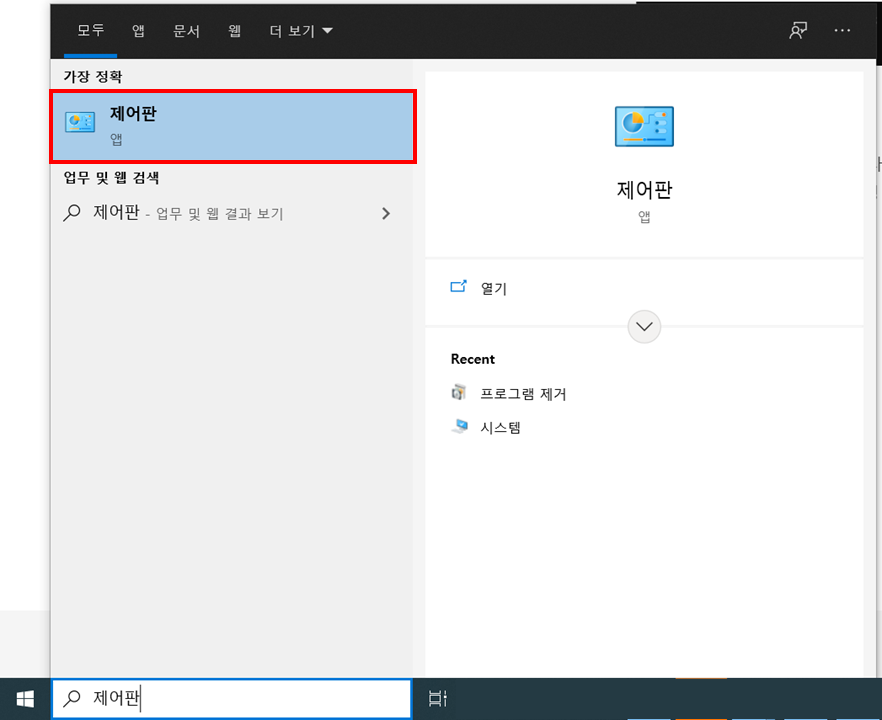Click the 시스템 computer icon

click(460, 426)
